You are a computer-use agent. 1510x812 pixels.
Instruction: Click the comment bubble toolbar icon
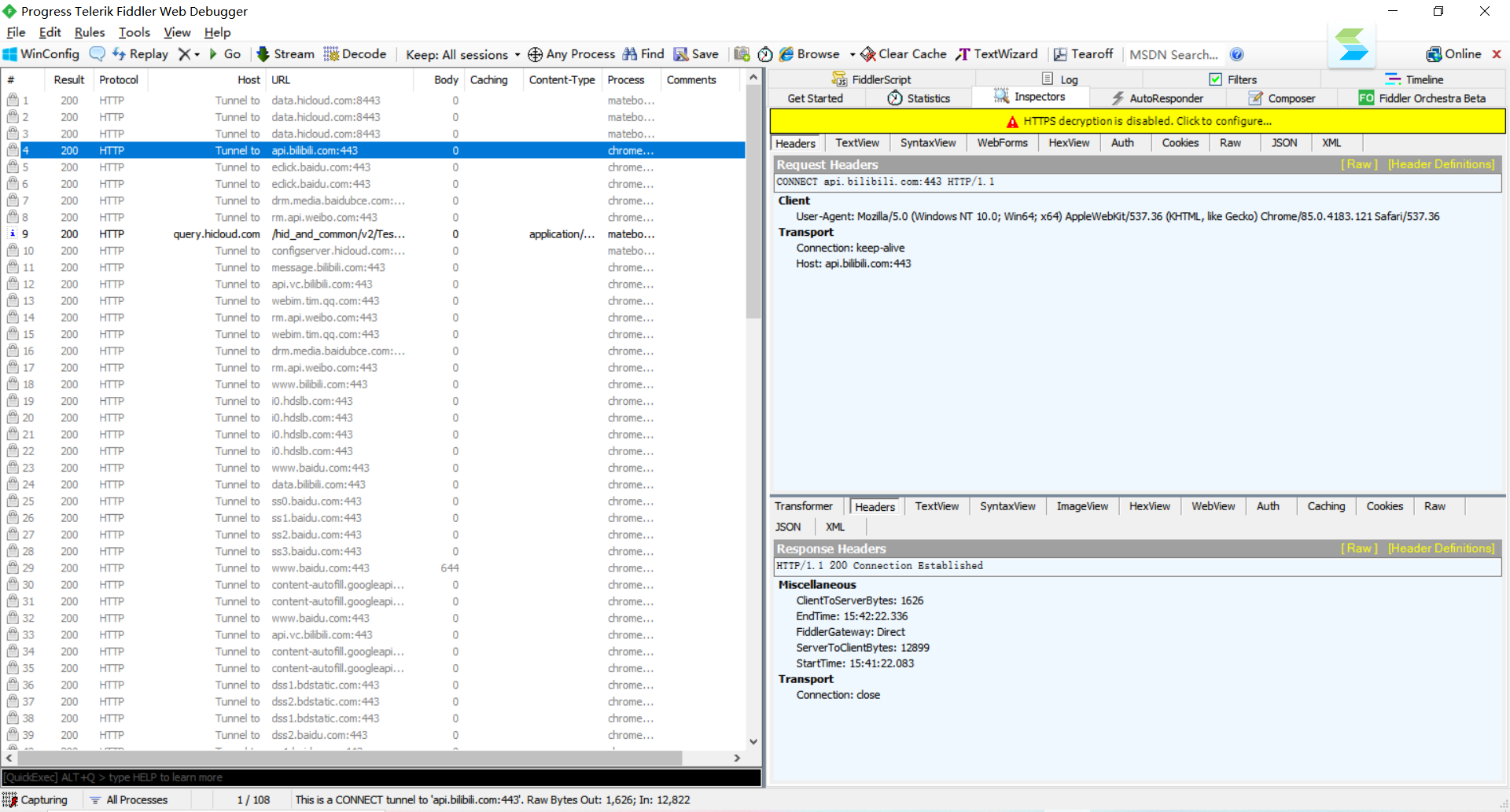point(97,54)
